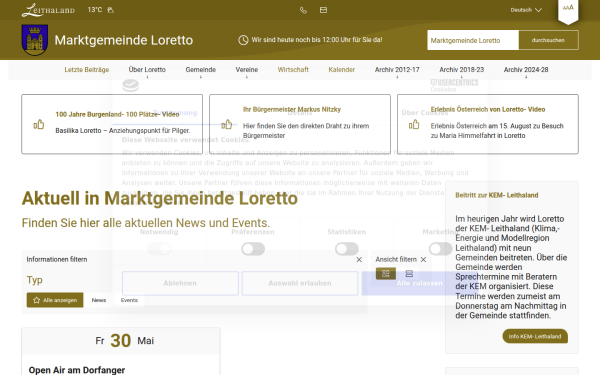
Task: Click the Auswahl erlauben button
Action: pos(300,283)
